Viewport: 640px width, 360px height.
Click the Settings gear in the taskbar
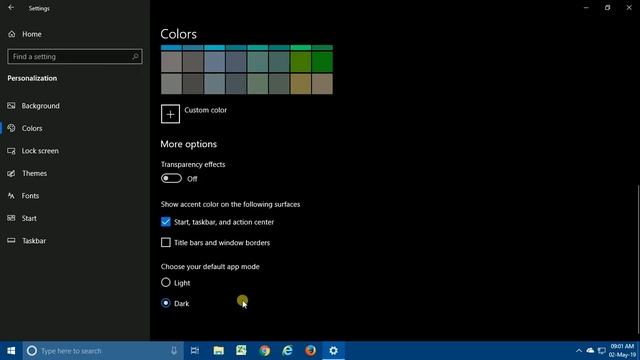click(x=333, y=351)
